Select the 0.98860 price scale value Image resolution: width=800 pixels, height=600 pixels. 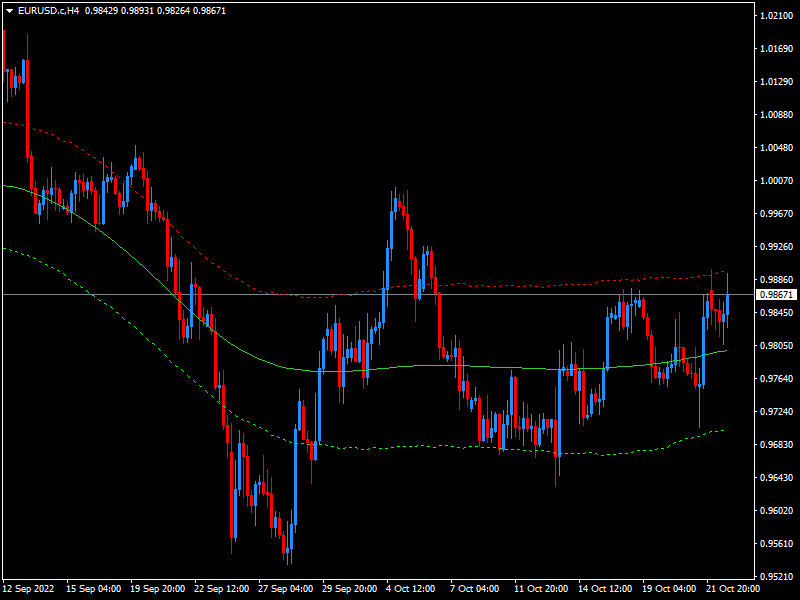tap(777, 280)
